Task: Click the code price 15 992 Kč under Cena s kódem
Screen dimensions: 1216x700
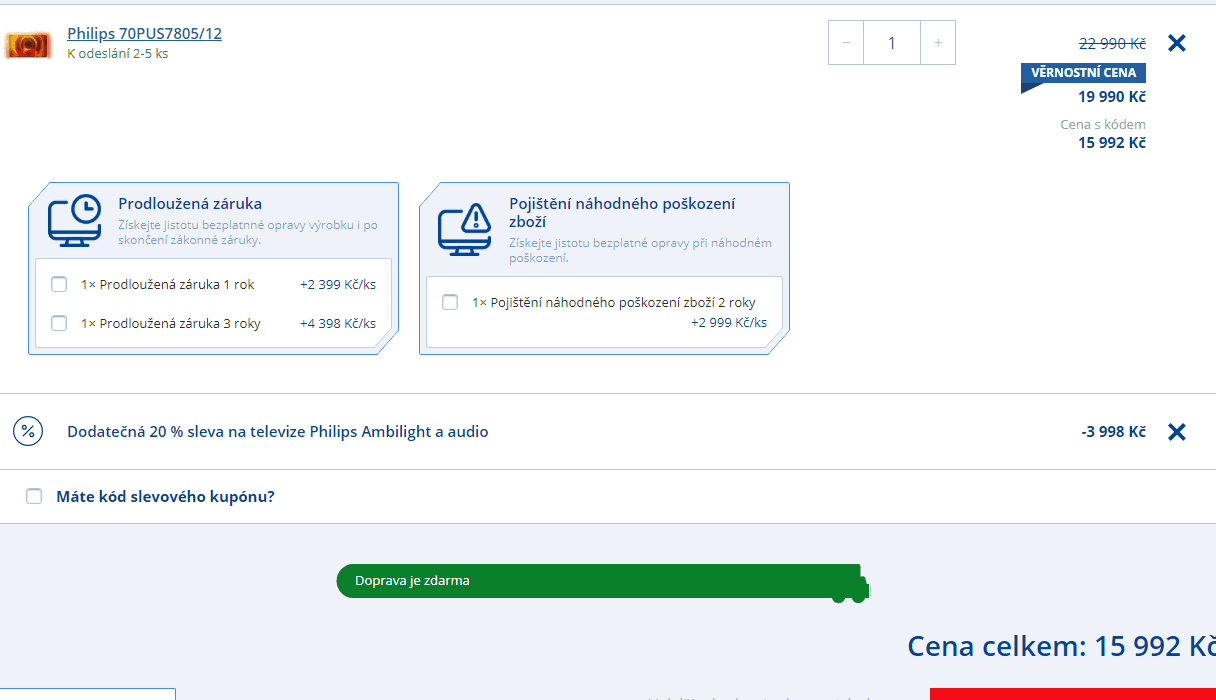Action: [x=1112, y=143]
